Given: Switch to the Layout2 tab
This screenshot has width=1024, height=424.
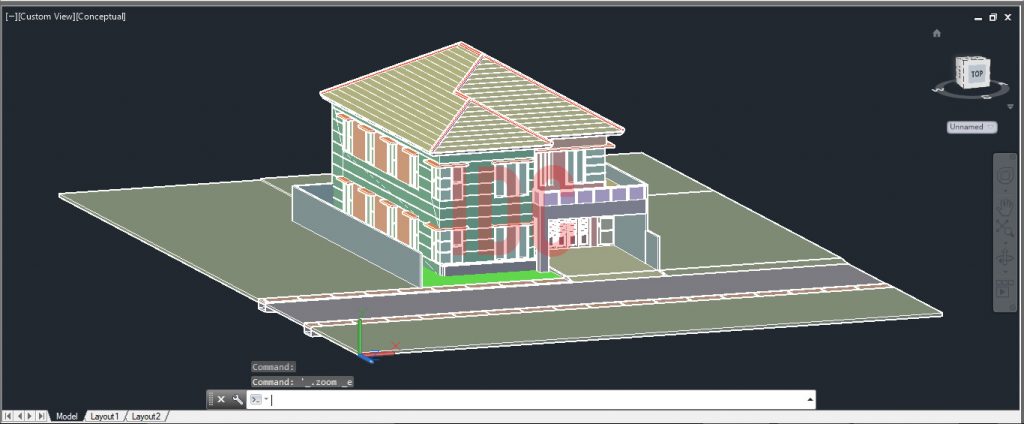Looking at the screenshot, I should pos(146,416).
